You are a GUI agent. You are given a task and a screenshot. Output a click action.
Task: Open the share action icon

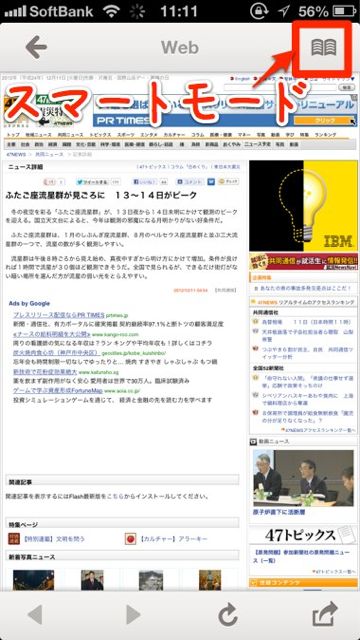tap(325, 614)
